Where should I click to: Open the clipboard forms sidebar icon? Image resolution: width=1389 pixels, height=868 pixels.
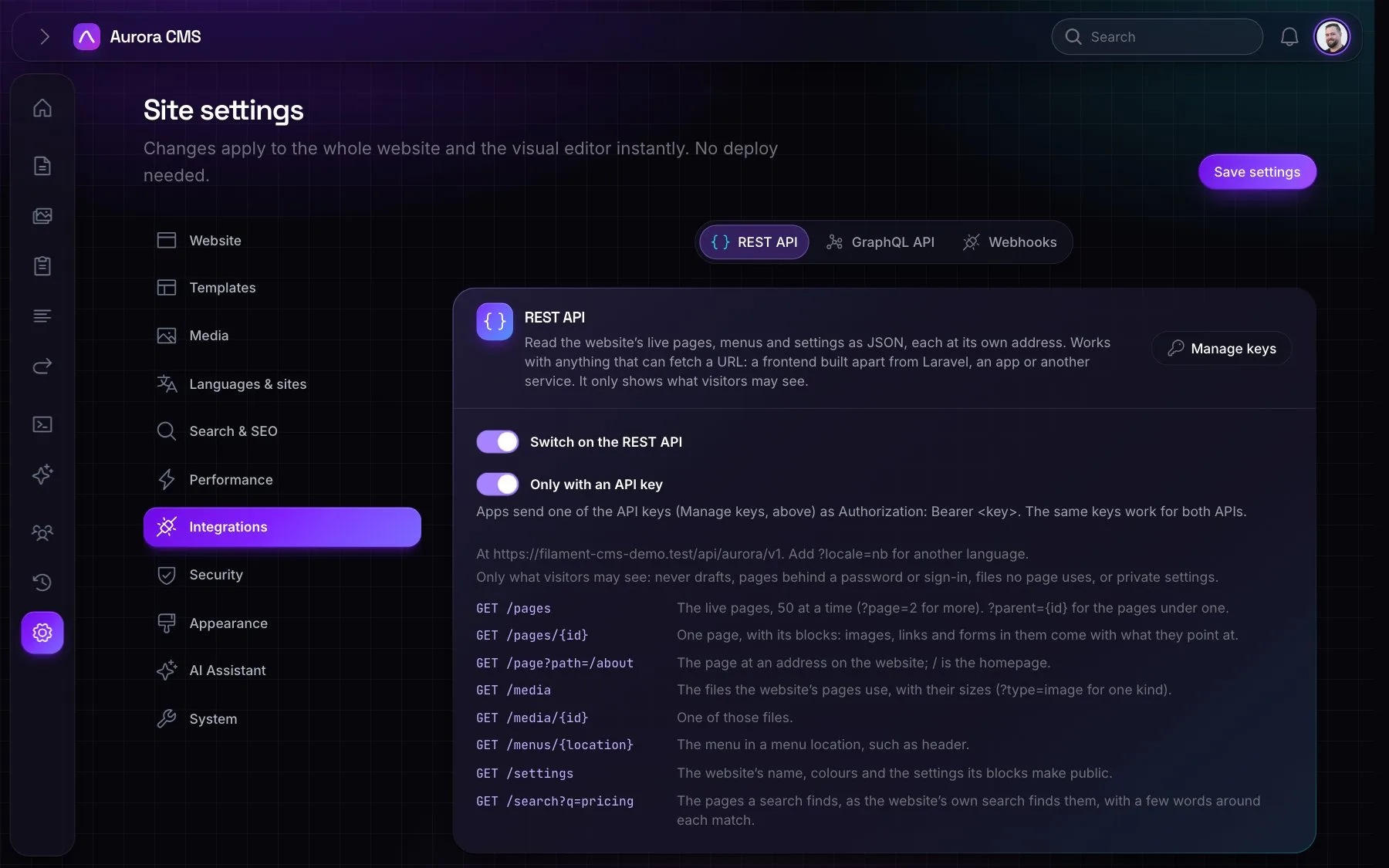(x=42, y=266)
